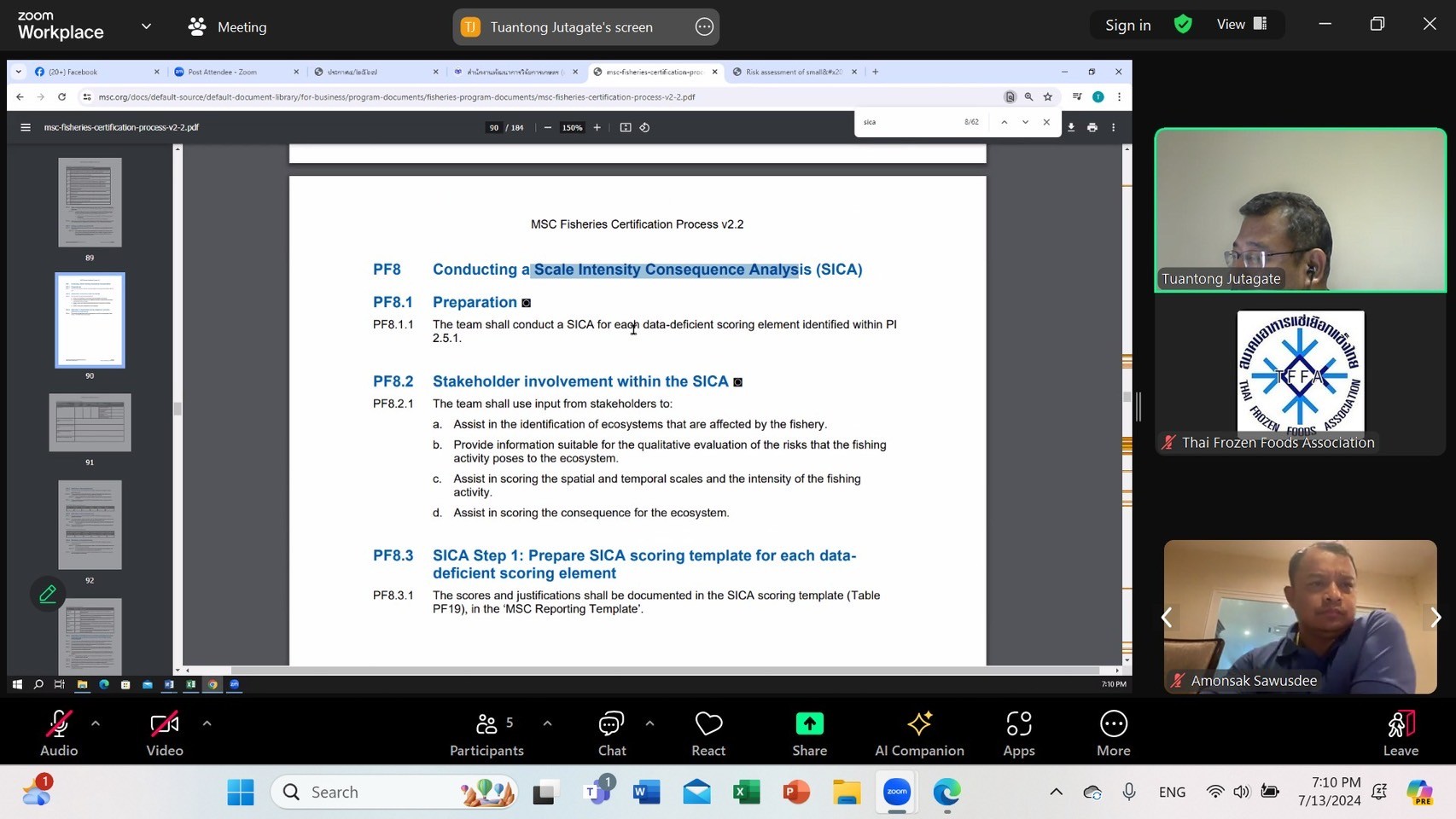Open the Chat panel

(611, 733)
